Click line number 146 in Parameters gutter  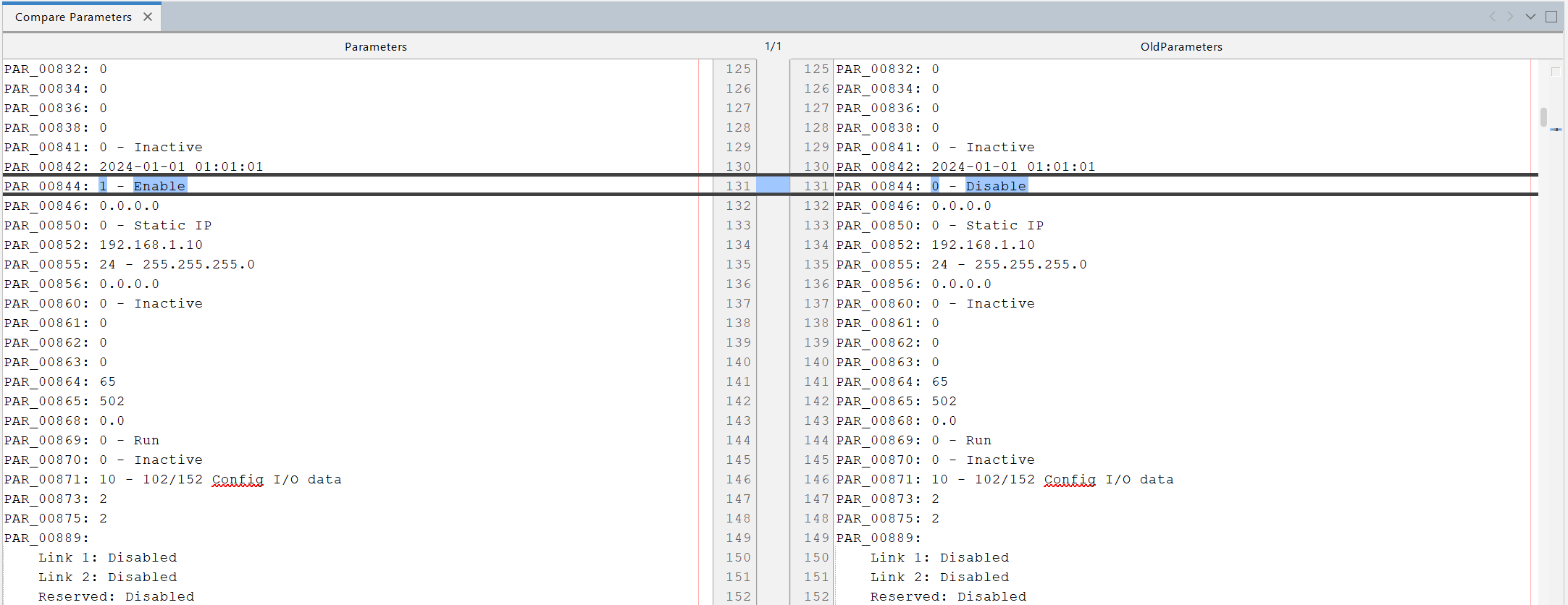coord(739,479)
